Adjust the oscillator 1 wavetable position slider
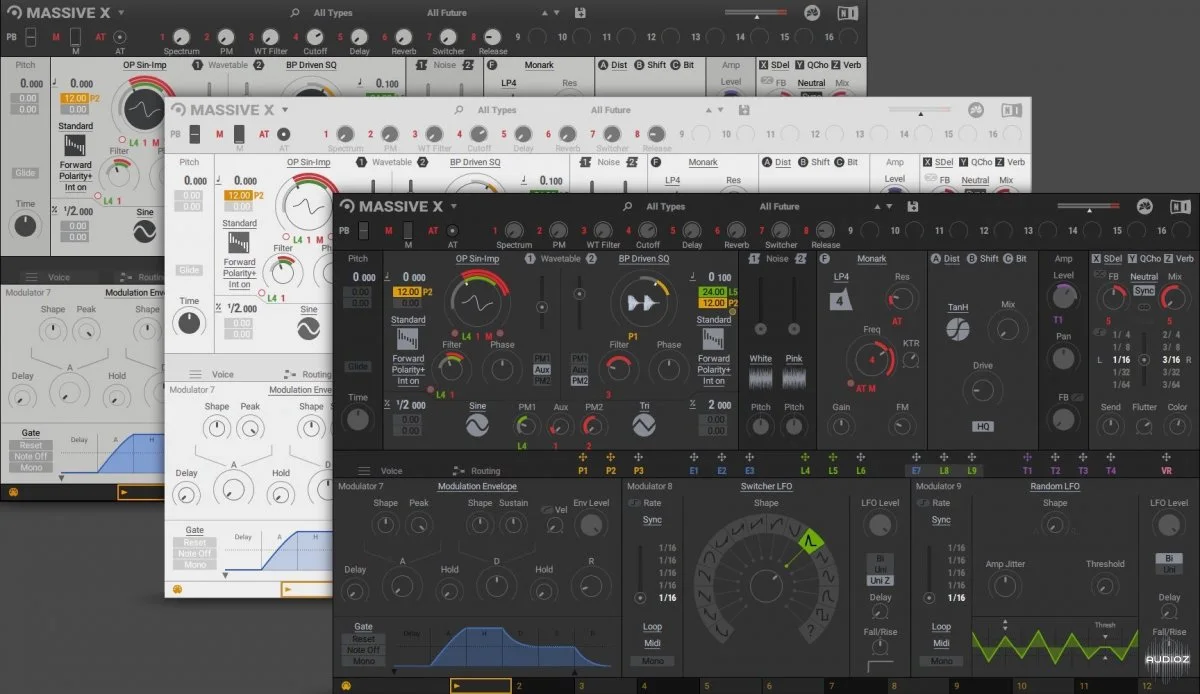The image size is (1200, 694). tap(540, 308)
